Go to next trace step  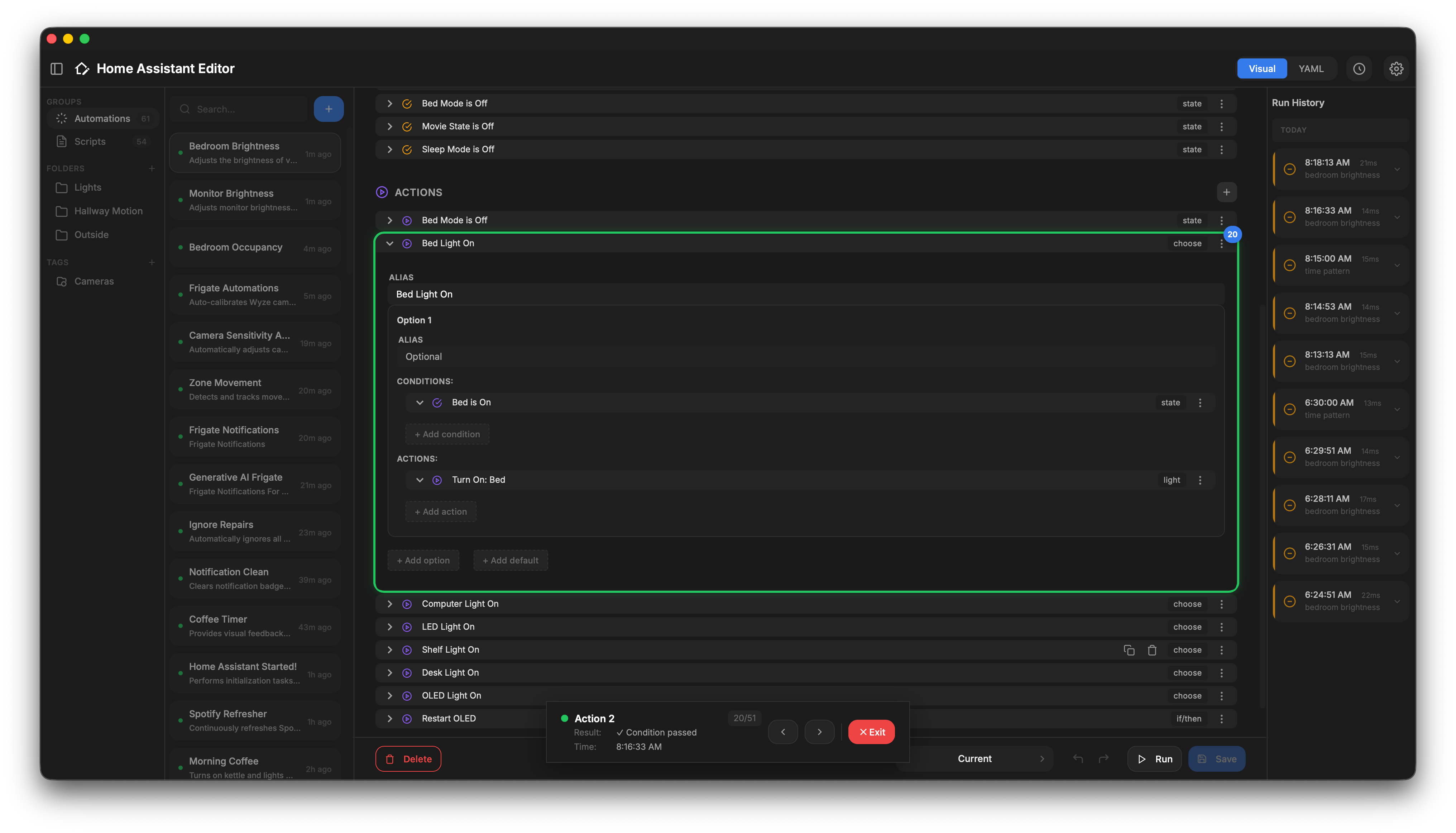[819, 732]
